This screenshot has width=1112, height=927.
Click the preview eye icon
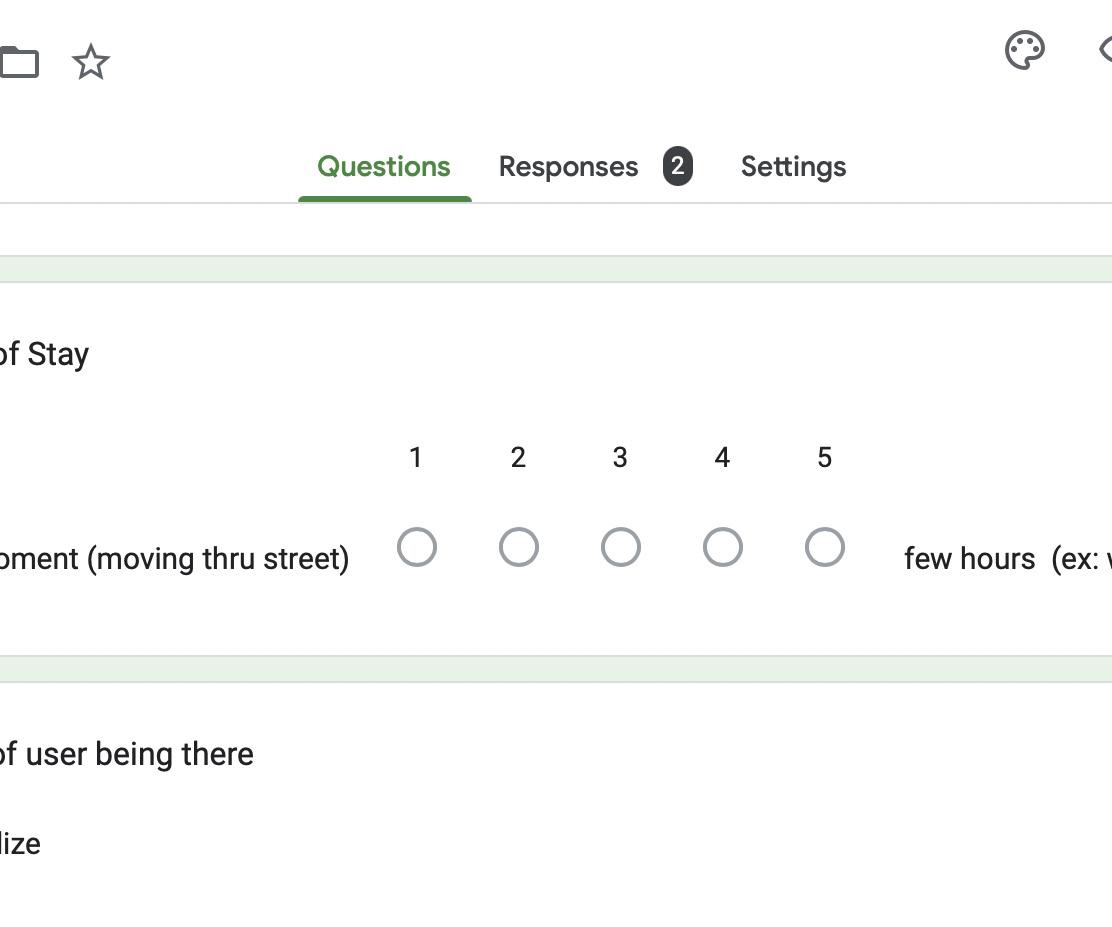tap(1104, 50)
